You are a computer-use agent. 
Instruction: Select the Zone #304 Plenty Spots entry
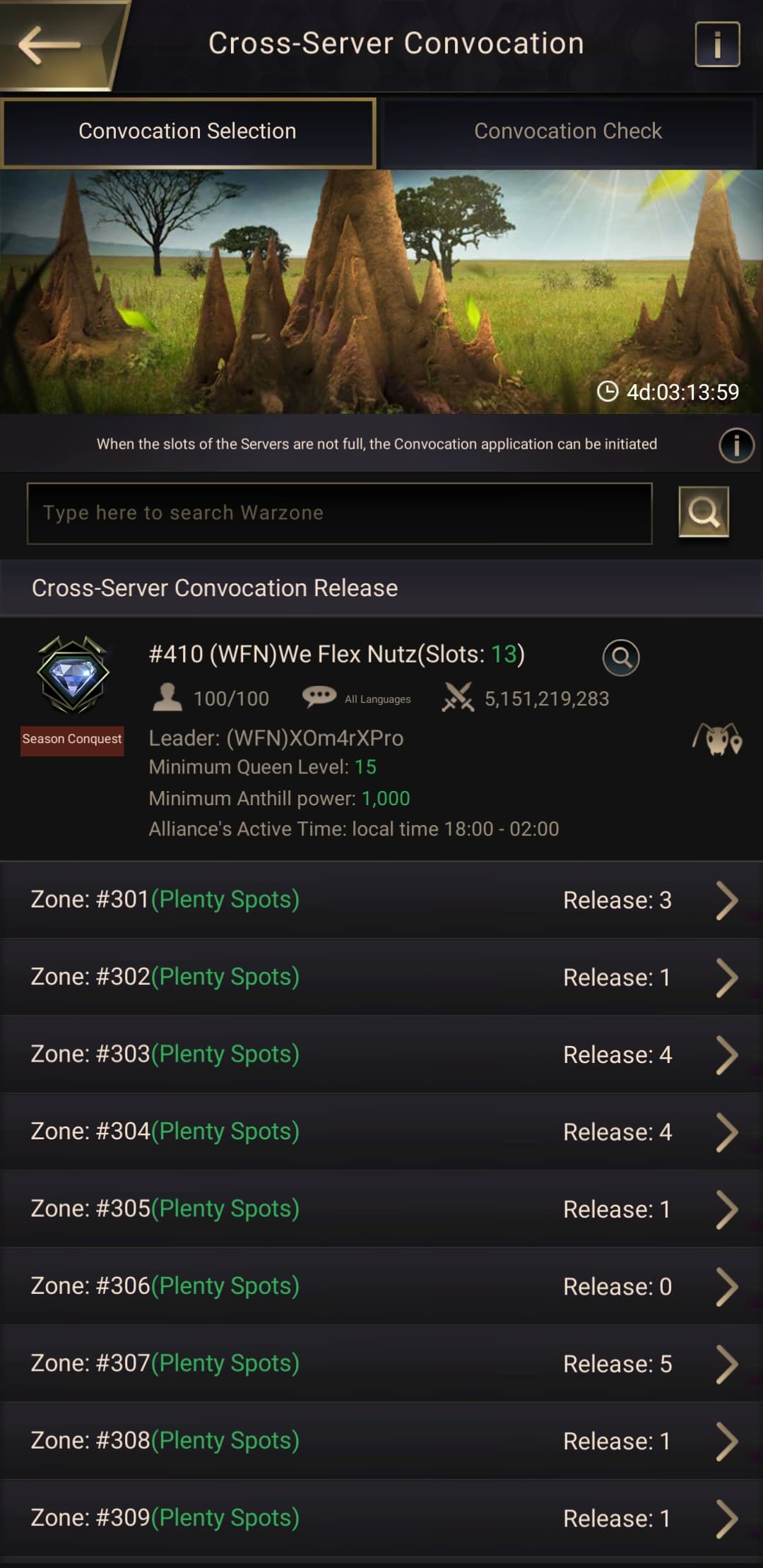click(x=381, y=1132)
